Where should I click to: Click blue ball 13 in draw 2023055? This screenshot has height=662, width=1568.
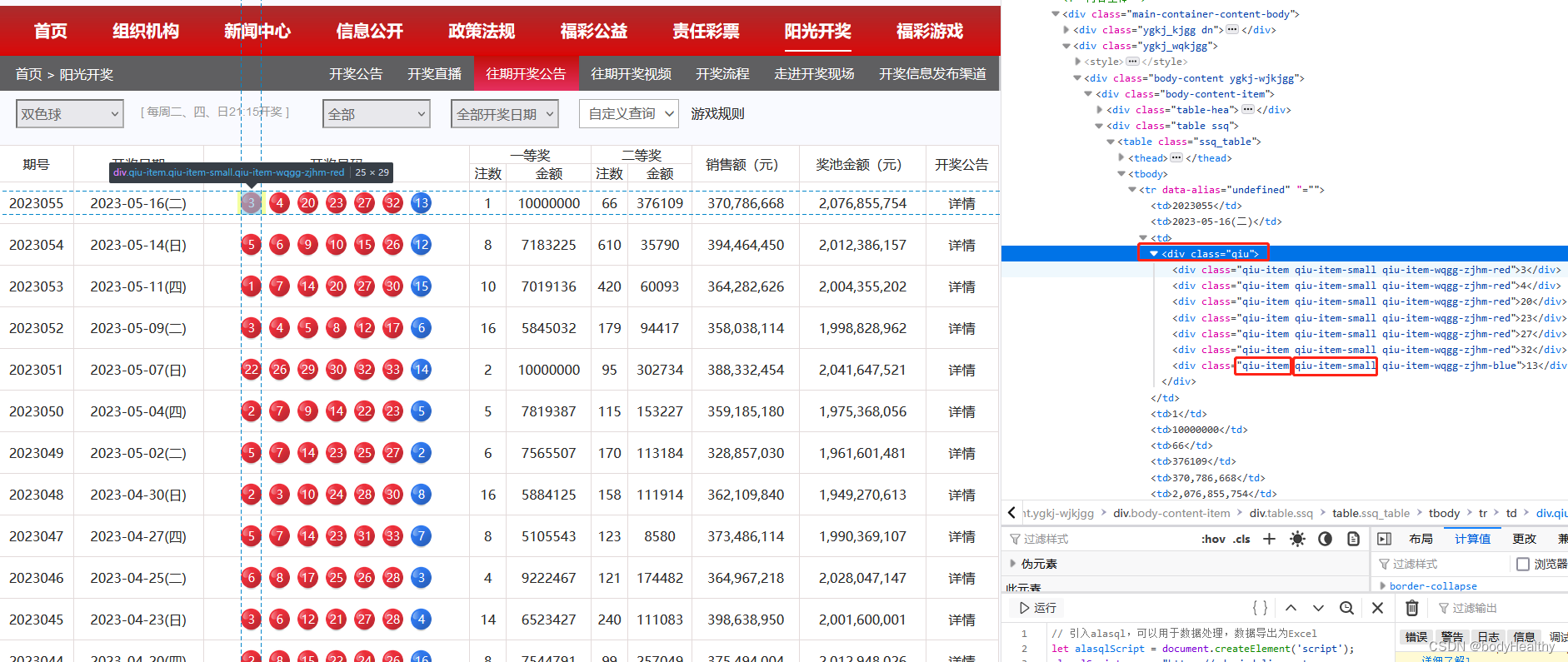[x=422, y=202]
